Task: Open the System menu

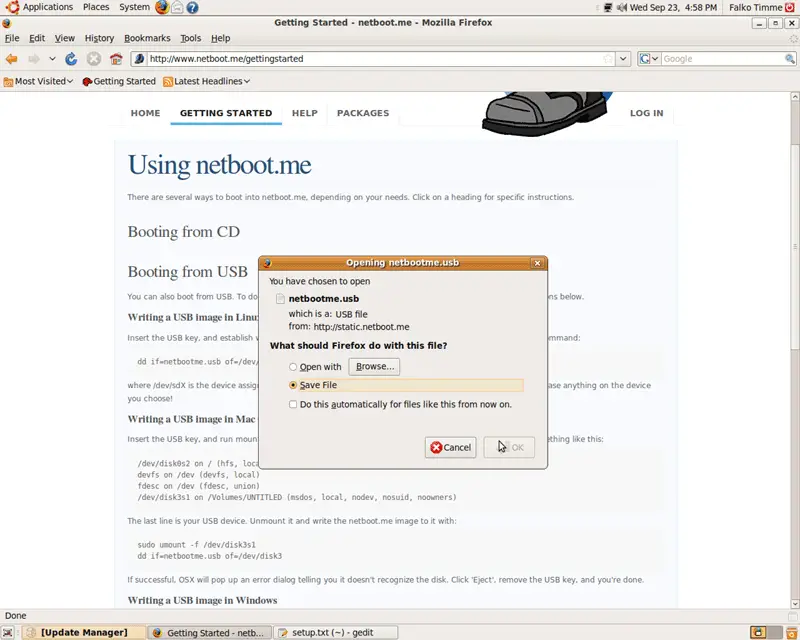Action: pyautogui.click(x=135, y=7)
